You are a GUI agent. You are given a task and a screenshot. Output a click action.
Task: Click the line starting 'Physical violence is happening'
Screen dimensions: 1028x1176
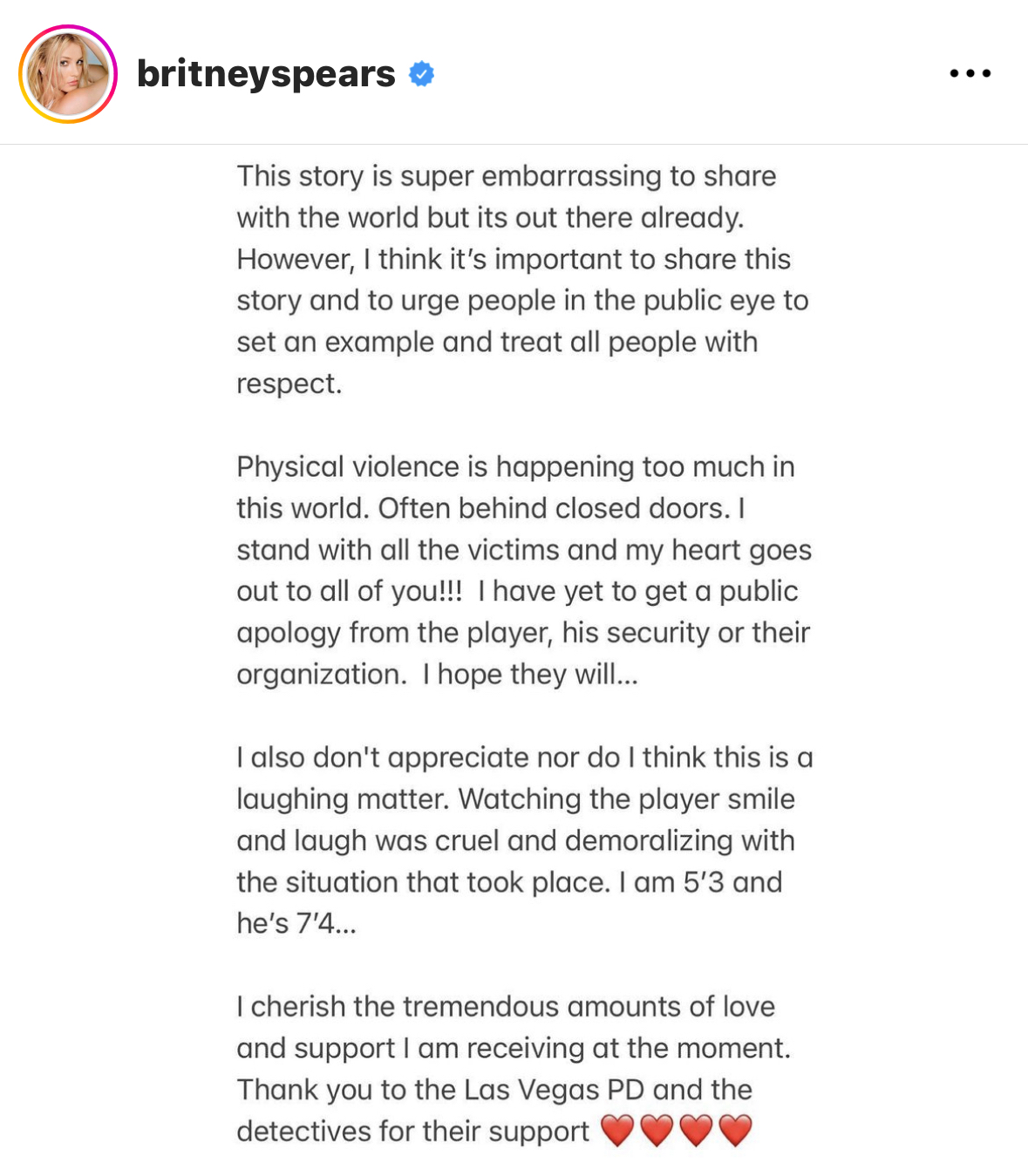(x=515, y=466)
